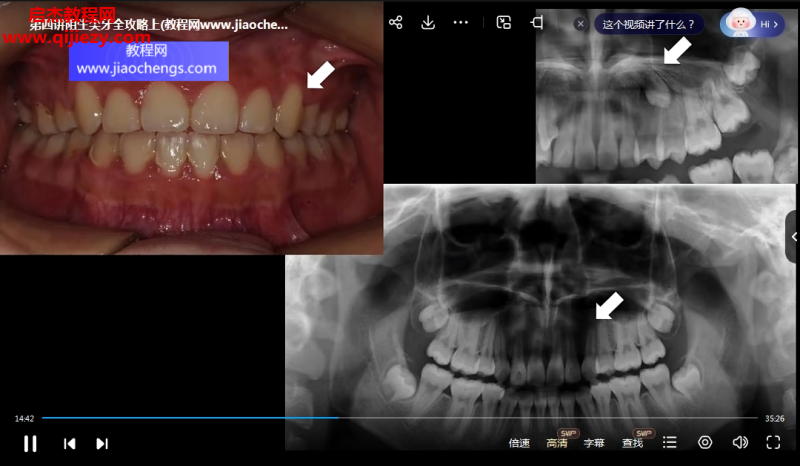Open the three-dot more options menu
800x466 pixels.
pyautogui.click(x=460, y=22)
